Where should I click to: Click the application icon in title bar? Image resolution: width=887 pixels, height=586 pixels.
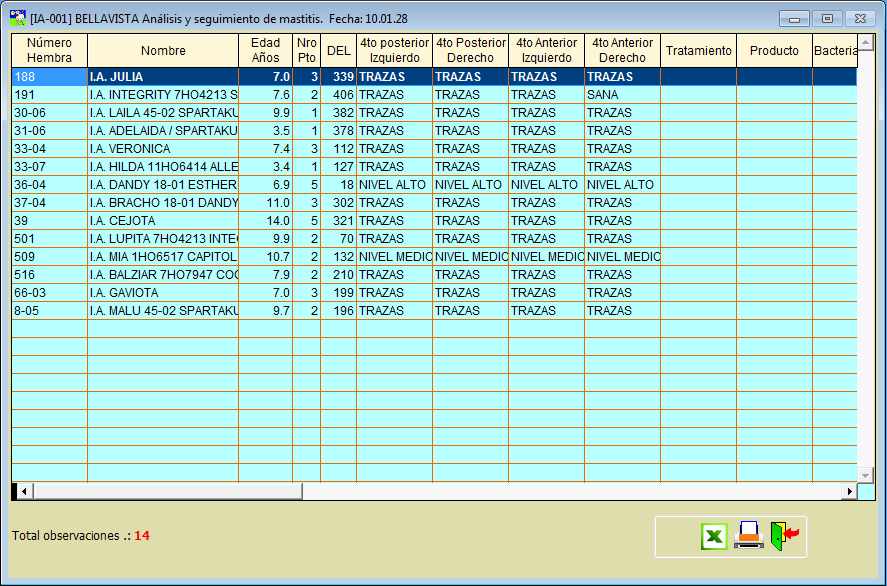[x=17, y=18]
